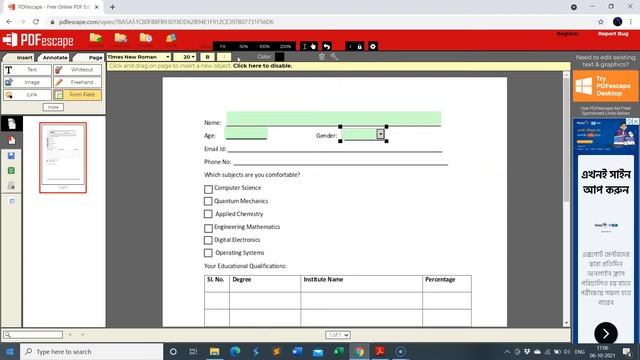Open the Gender dropdown arrow on form
This screenshot has width=640, height=360.
380,134
